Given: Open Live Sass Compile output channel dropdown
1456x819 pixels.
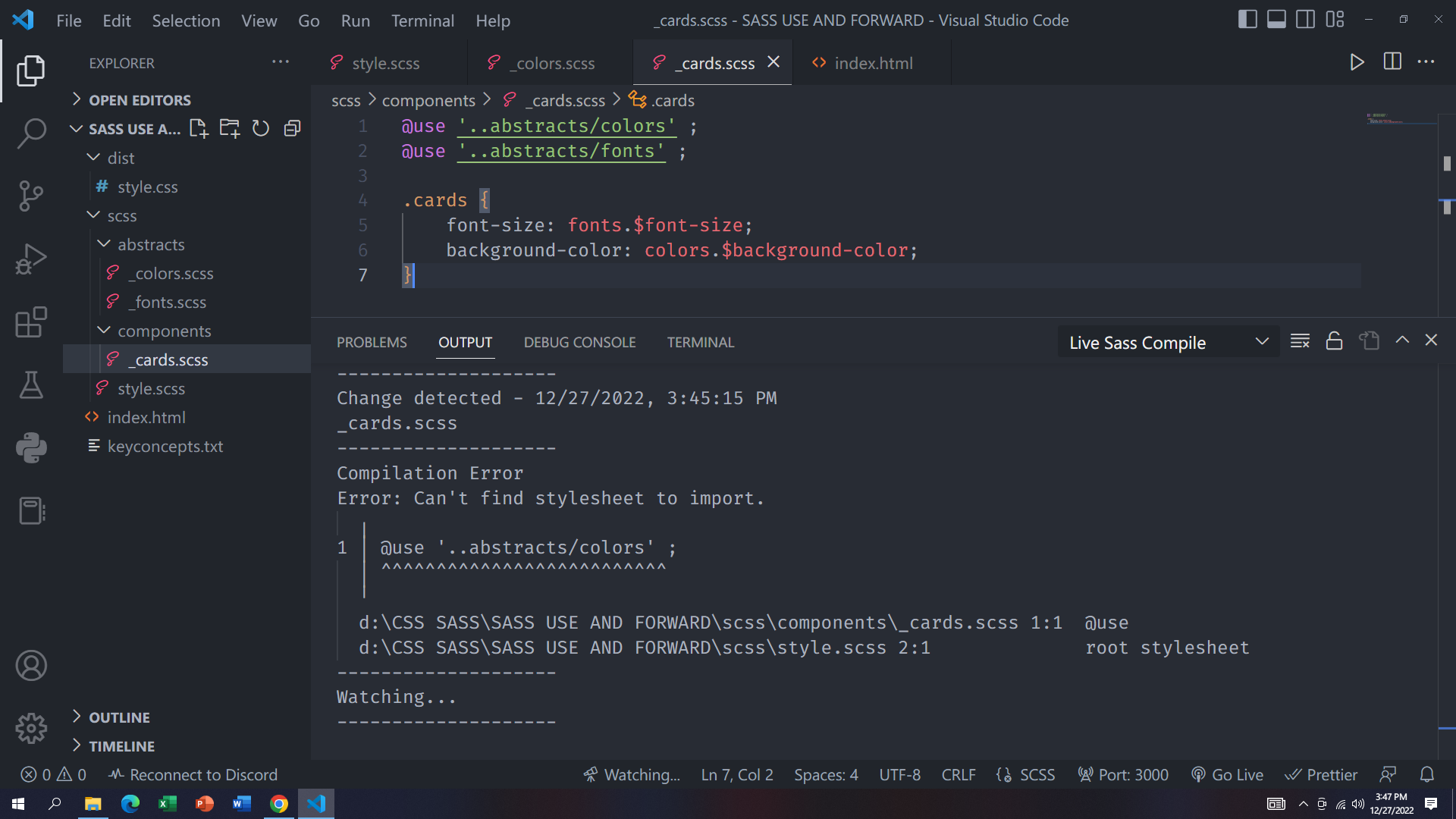Looking at the screenshot, I should [x=1169, y=342].
